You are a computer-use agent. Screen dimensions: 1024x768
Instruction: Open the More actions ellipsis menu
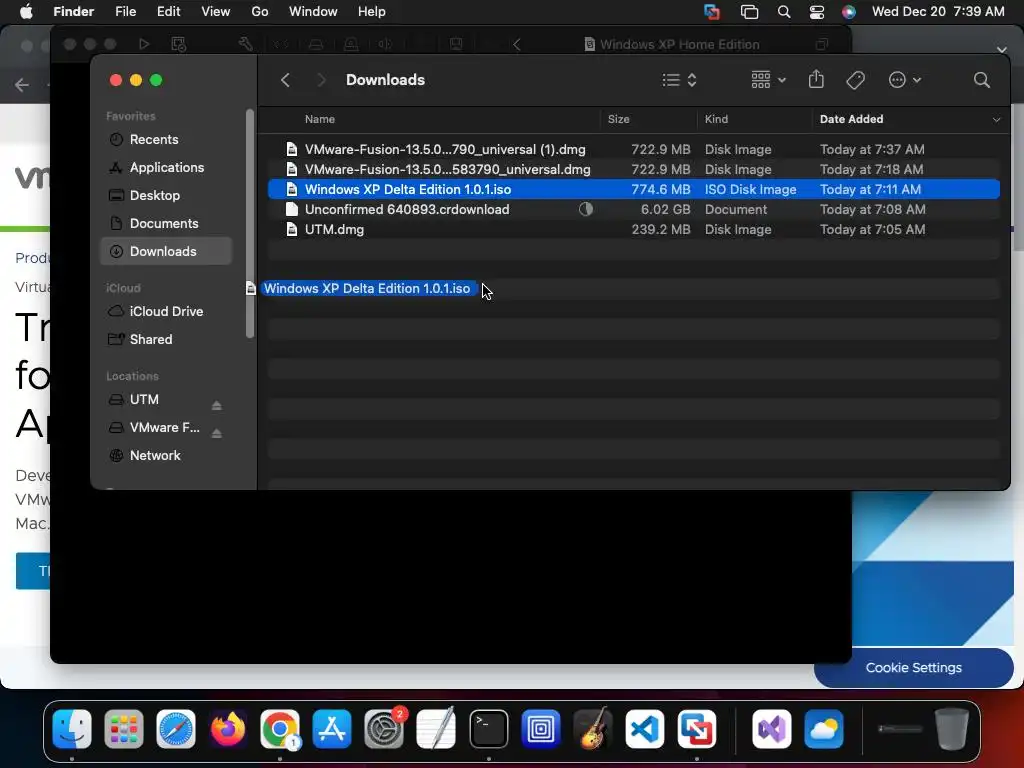click(904, 80)
